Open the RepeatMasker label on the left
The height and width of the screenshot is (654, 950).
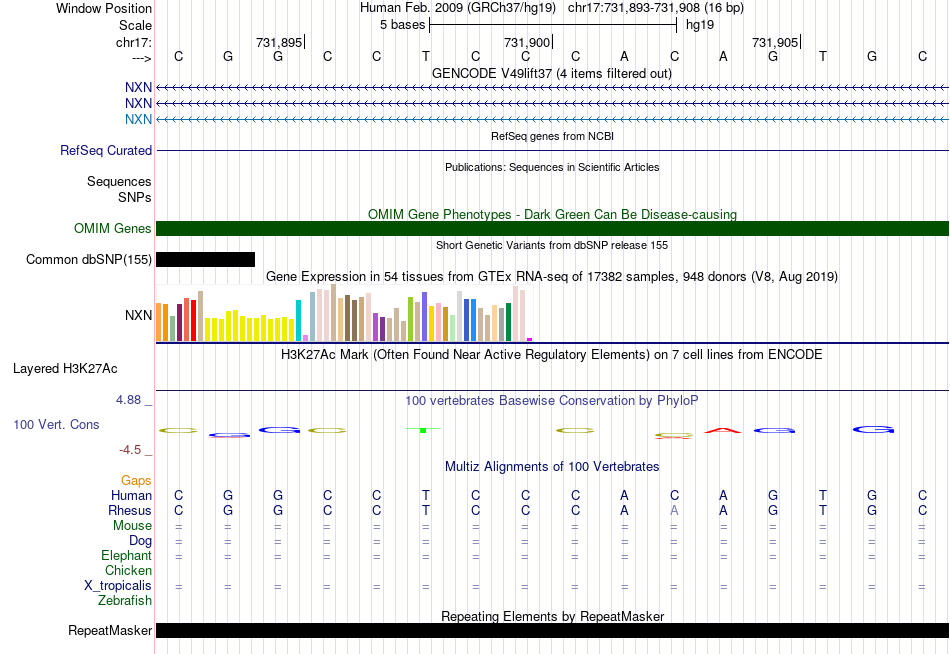110,631
